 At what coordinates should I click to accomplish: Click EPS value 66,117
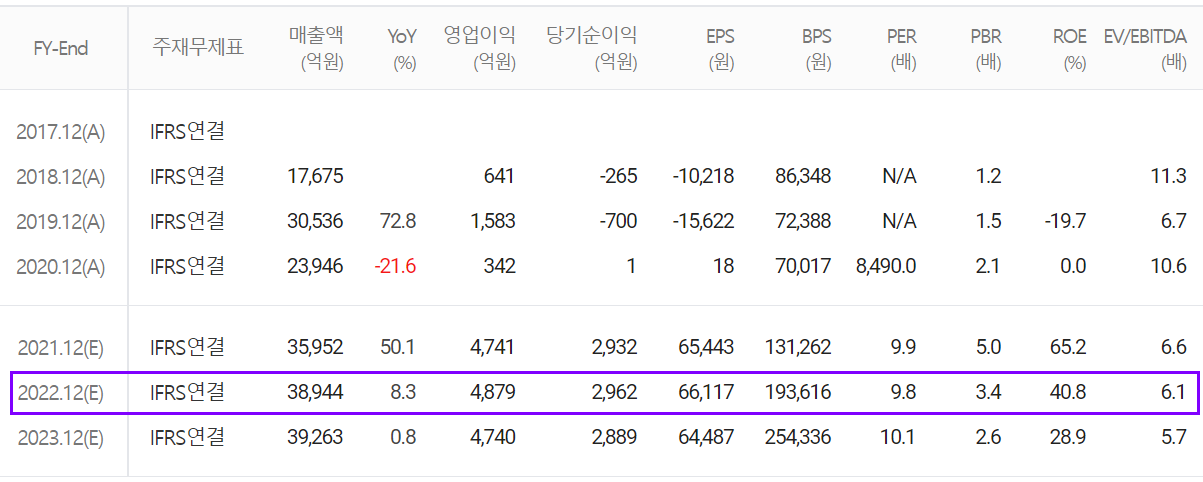tap(706, 393)
